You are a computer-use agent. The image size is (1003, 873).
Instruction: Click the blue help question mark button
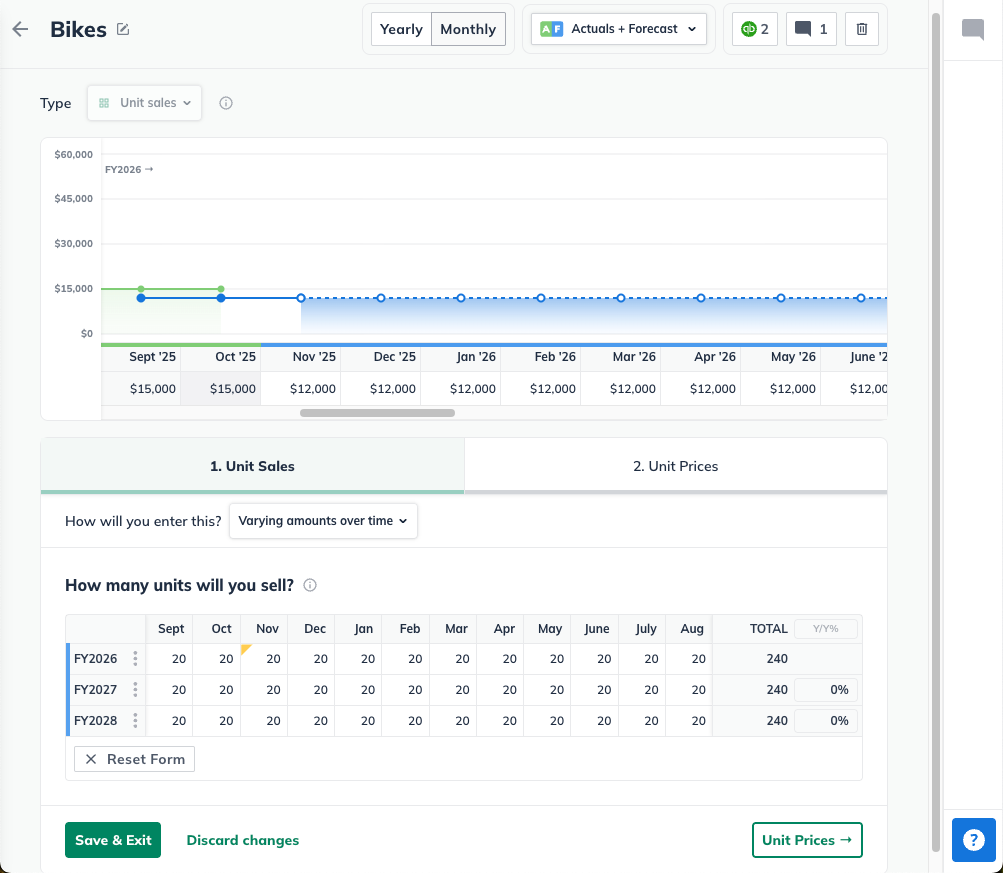coord(973,840)
